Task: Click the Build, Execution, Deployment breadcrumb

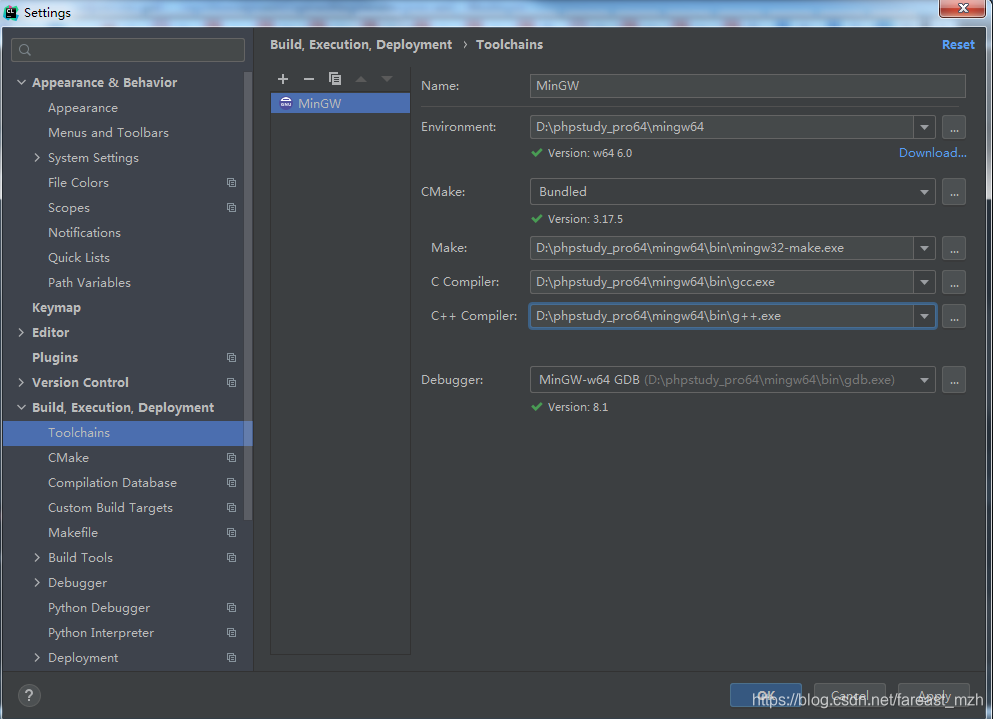Action: [361, 44]
